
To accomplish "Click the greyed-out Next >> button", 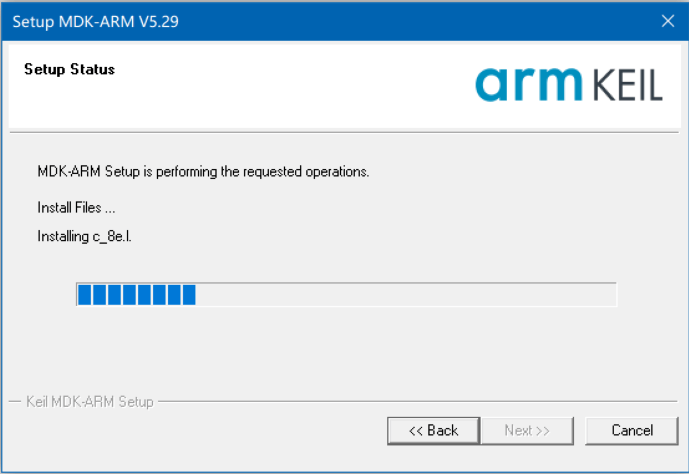I will 527,430.
